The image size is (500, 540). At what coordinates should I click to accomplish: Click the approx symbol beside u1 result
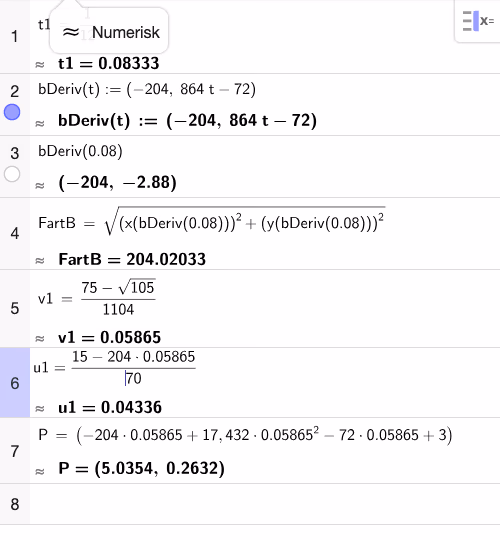[40, 408]
